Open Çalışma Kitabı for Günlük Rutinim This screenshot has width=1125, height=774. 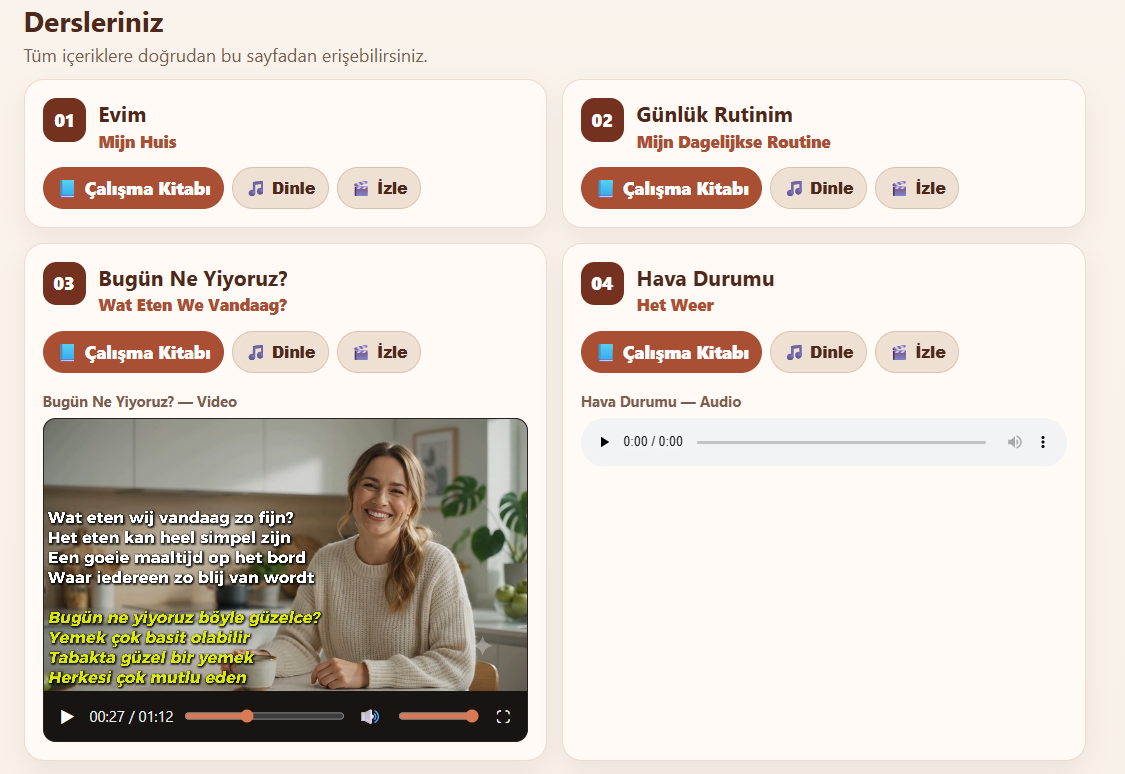click(672, 188)
